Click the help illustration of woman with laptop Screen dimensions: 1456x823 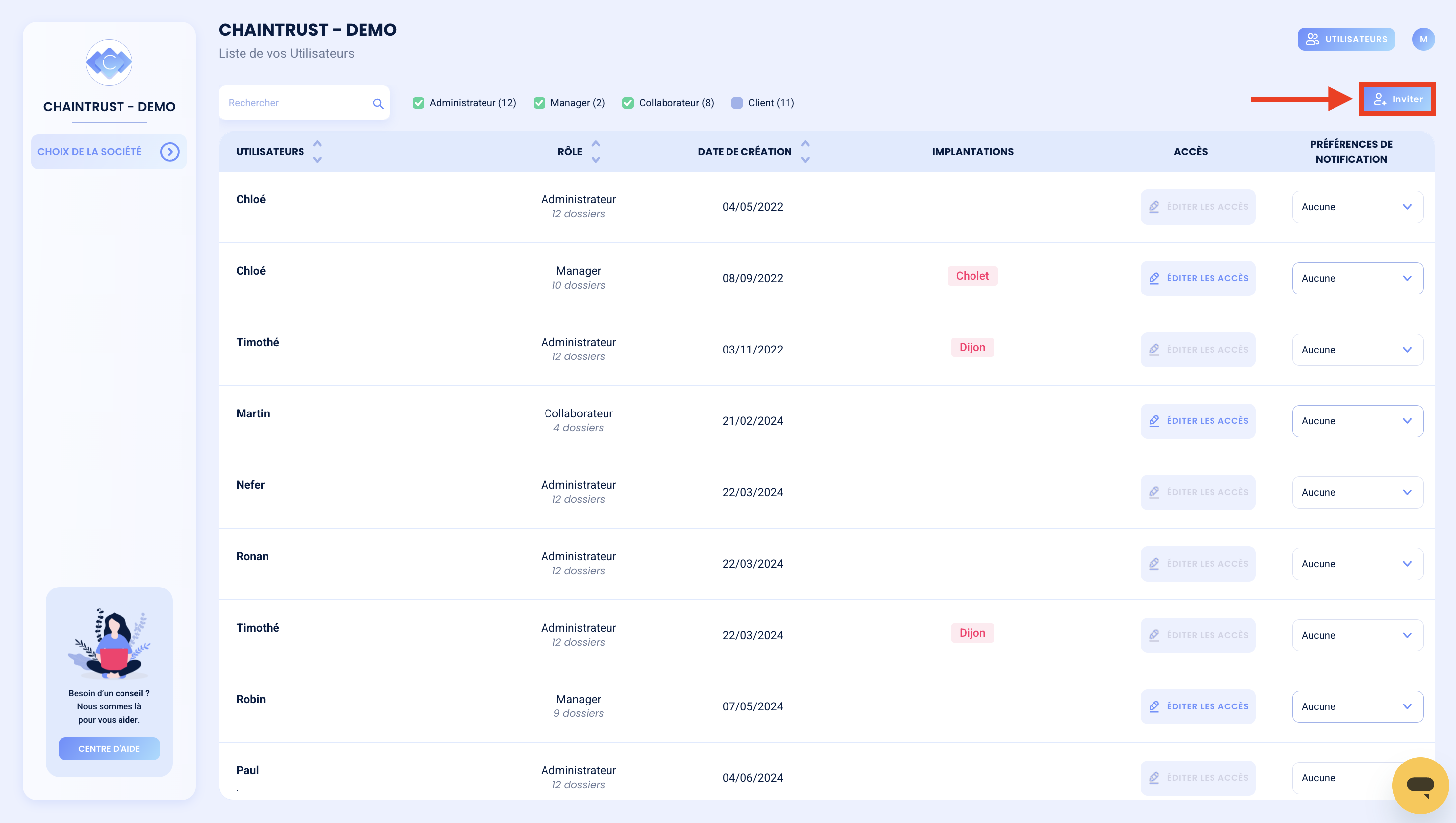point(109,643)
